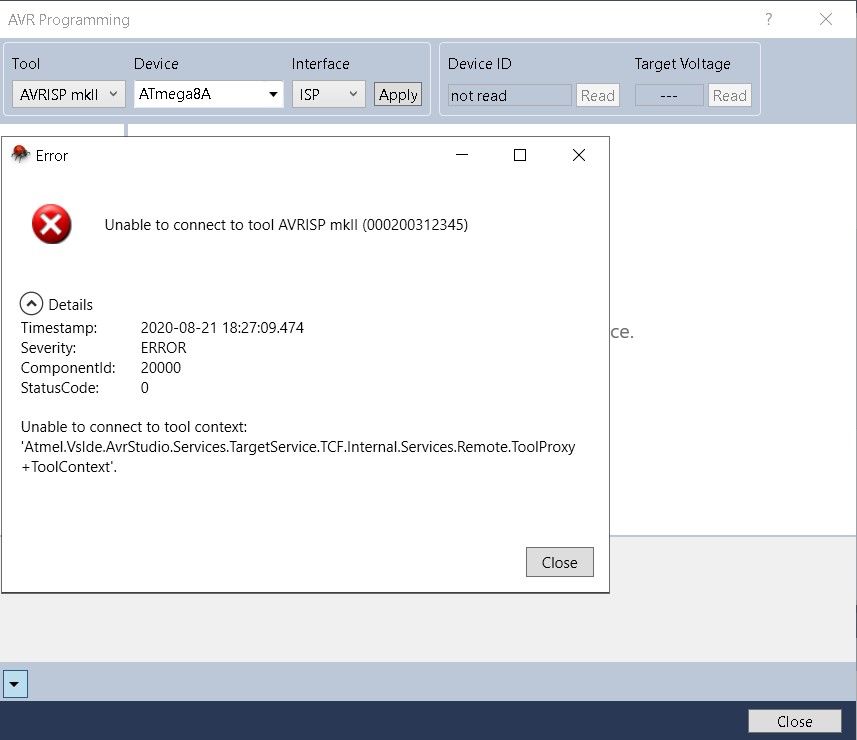Open the Device dropdown showing ATmega8A
The image size is (857, 740).
208,94
